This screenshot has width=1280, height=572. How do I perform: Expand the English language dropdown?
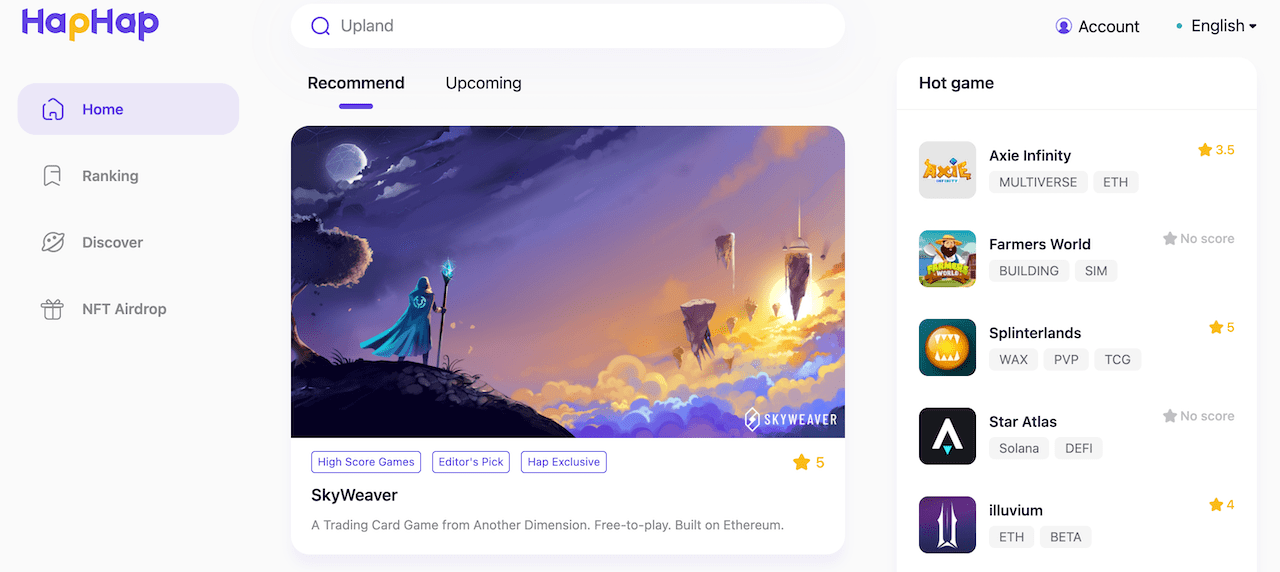1217,26
